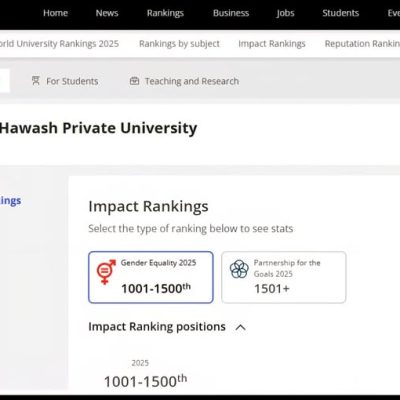Click the For Students graduate icon
Image resolution: width=400 pixels, height=400 pixels.
(x=36, y=81)
